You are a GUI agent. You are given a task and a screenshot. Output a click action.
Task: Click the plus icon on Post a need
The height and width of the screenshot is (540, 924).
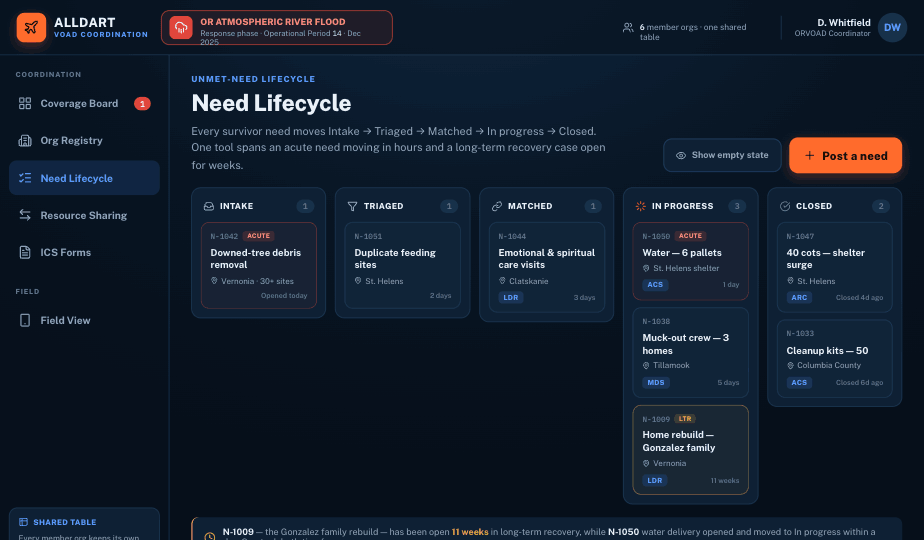point(810,156)
